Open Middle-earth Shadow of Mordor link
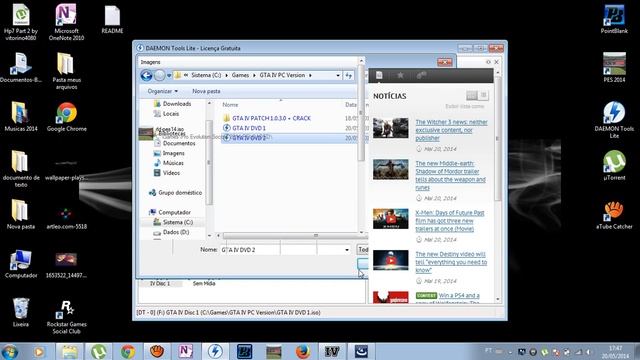 [x=451, y=176]
